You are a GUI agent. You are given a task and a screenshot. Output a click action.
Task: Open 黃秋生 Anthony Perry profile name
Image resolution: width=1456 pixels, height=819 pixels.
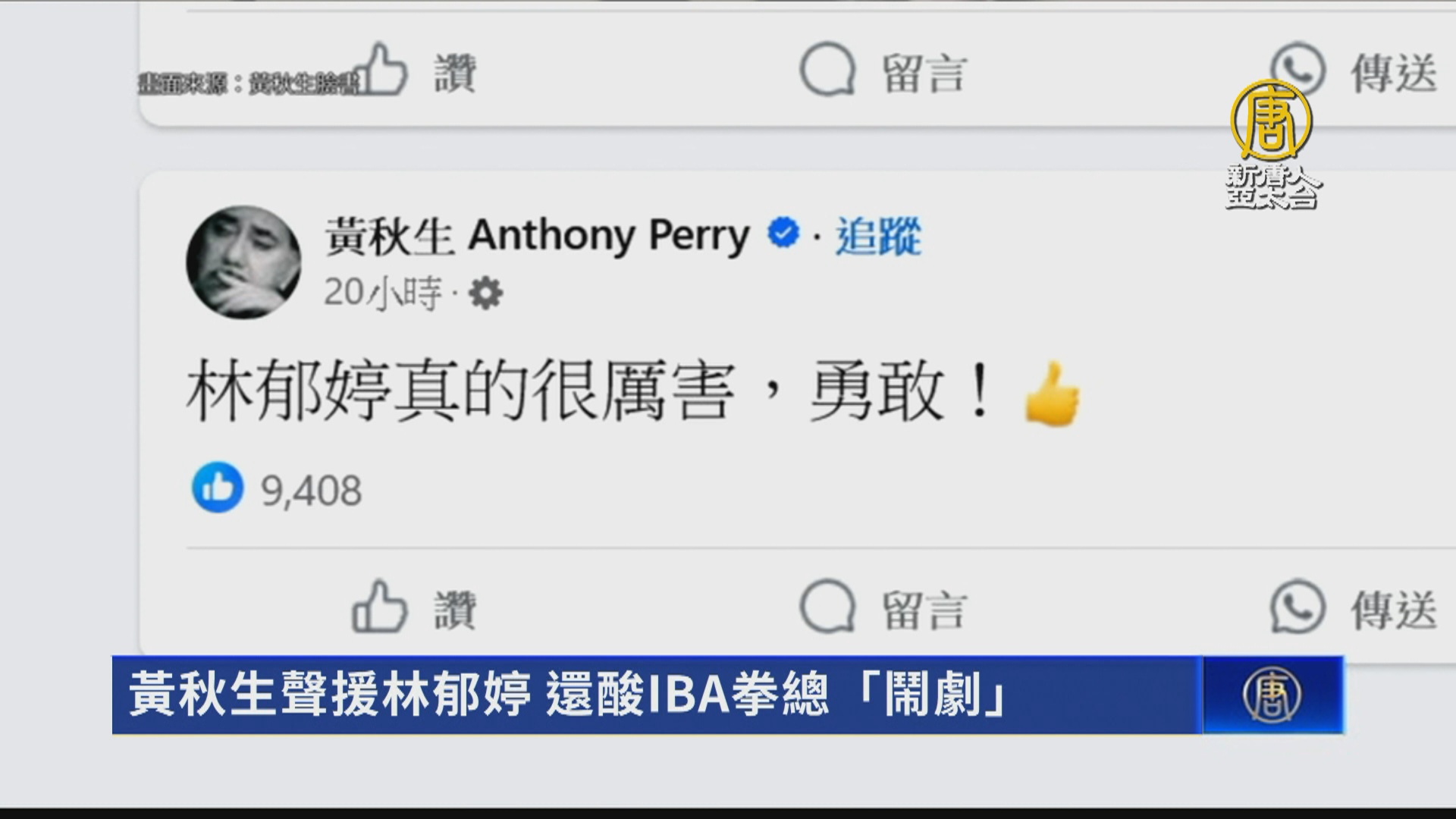click(x=537, y=236)
